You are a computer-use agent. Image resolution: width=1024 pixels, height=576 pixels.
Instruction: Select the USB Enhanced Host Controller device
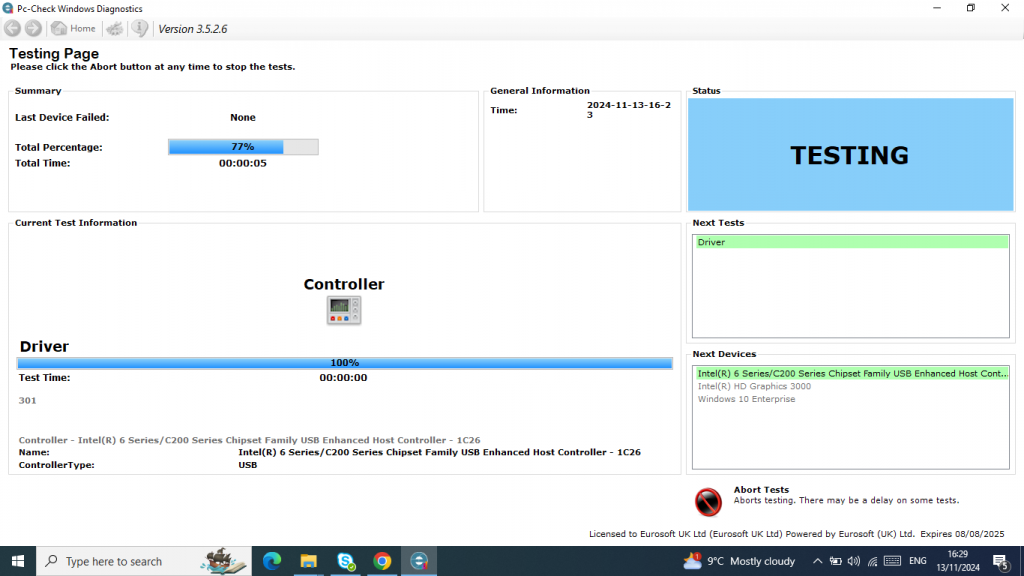point(852,373)
